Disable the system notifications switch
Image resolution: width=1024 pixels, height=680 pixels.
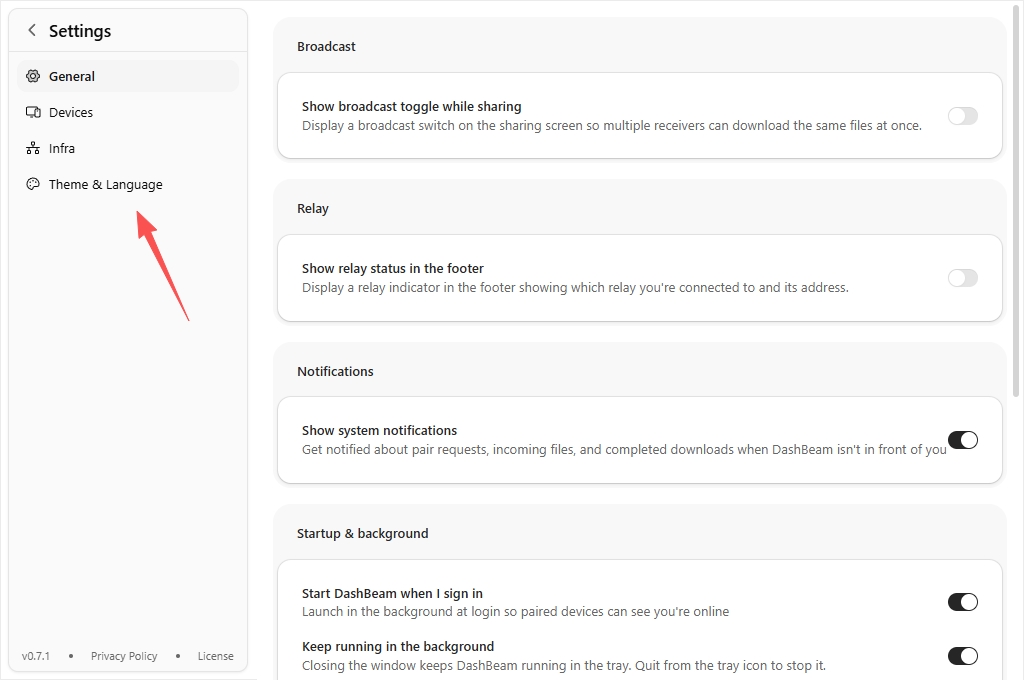(x=963, y=440)
